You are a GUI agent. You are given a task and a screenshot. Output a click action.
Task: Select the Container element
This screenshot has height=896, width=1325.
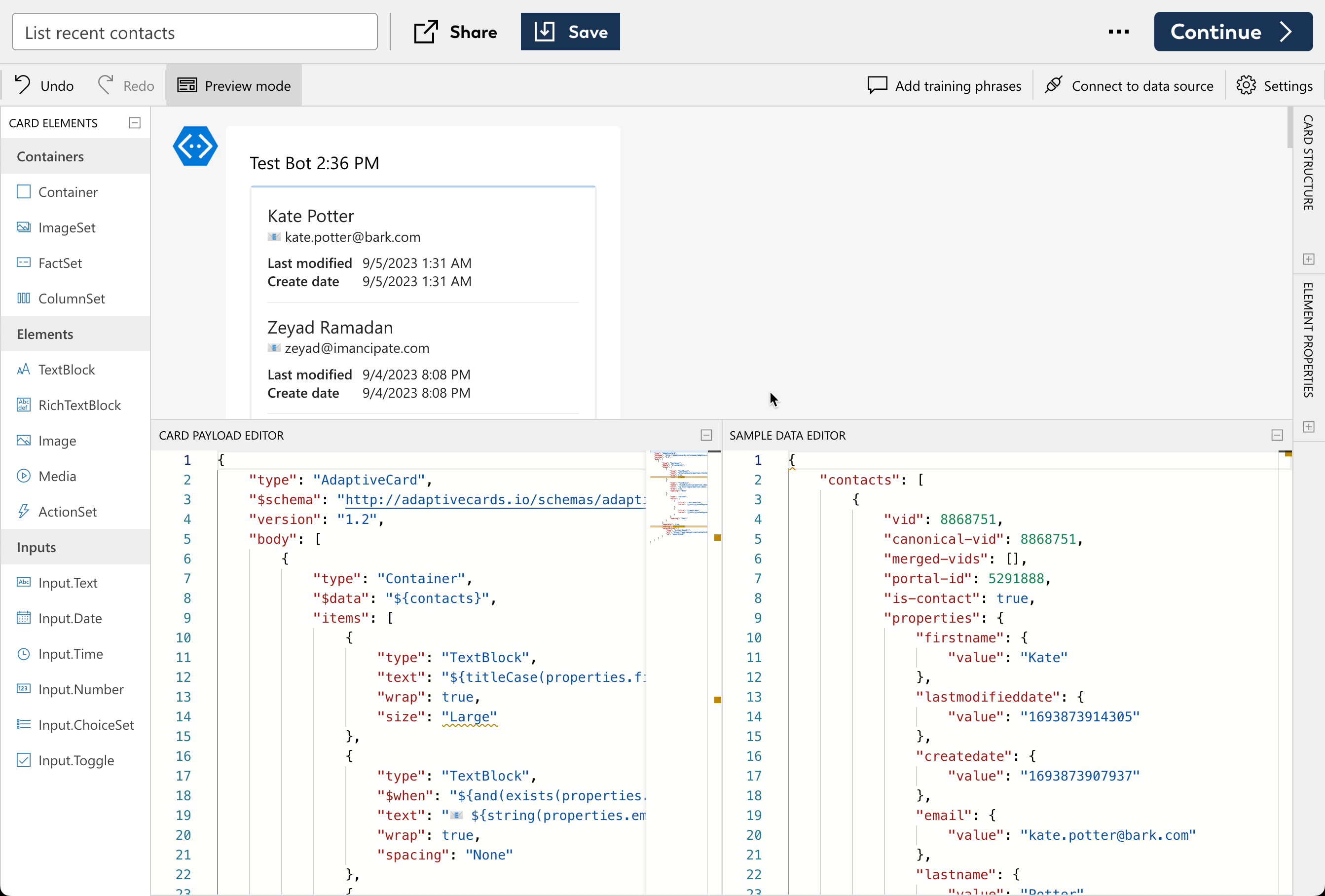(x=75, y=191)
